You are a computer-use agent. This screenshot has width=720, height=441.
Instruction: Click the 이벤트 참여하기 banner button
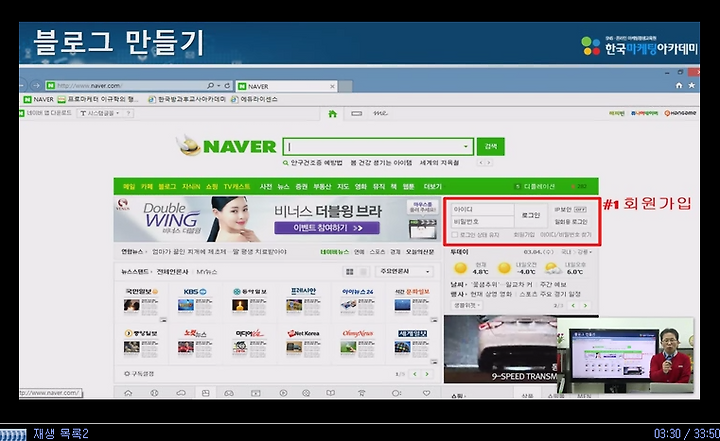[x=327, y=228]
